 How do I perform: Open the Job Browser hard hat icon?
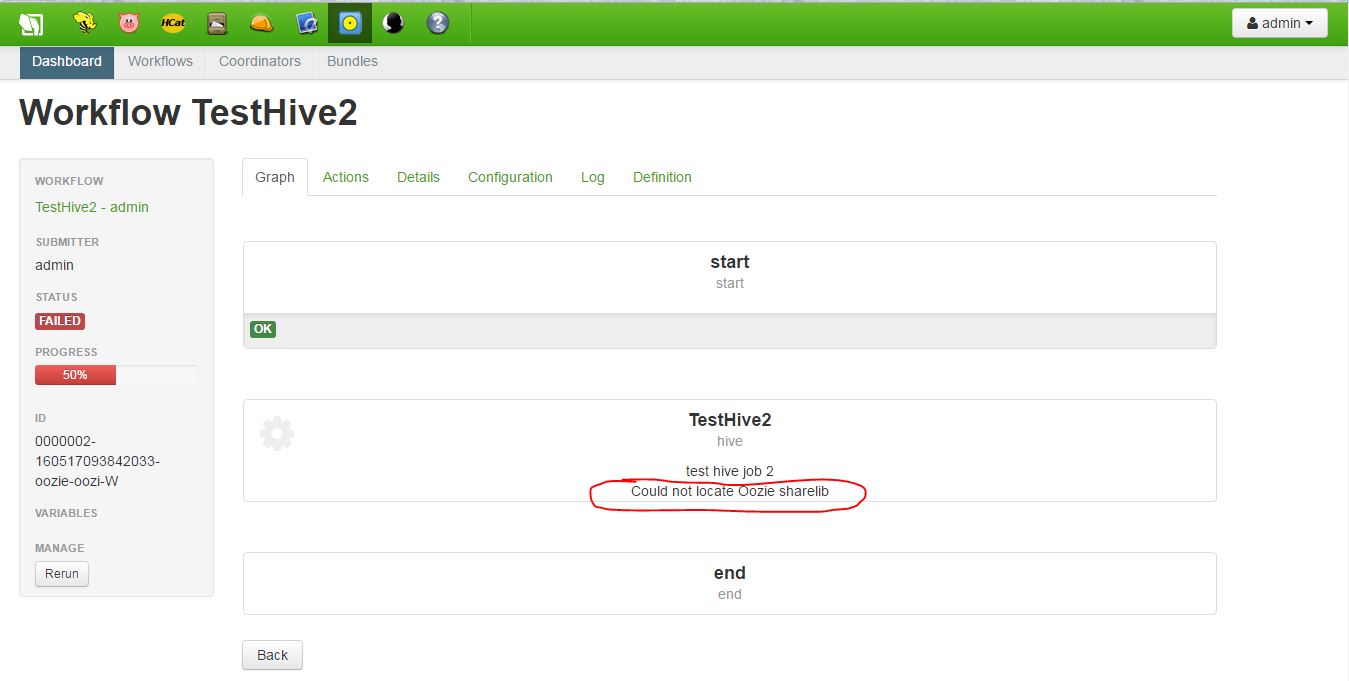coord(261,22)
